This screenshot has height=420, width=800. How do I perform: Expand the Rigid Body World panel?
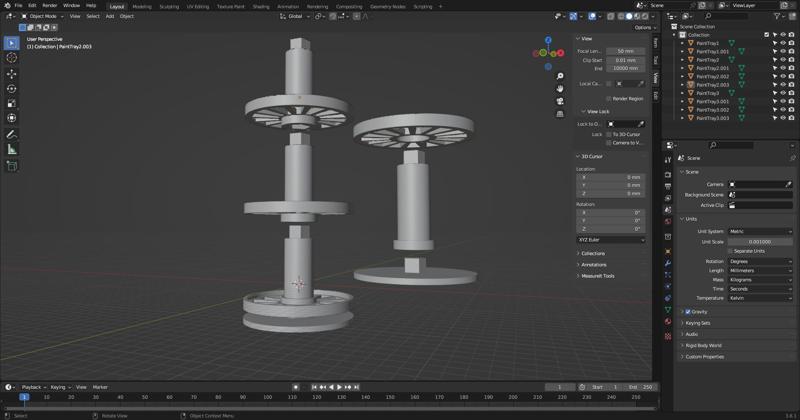[705, 345]
